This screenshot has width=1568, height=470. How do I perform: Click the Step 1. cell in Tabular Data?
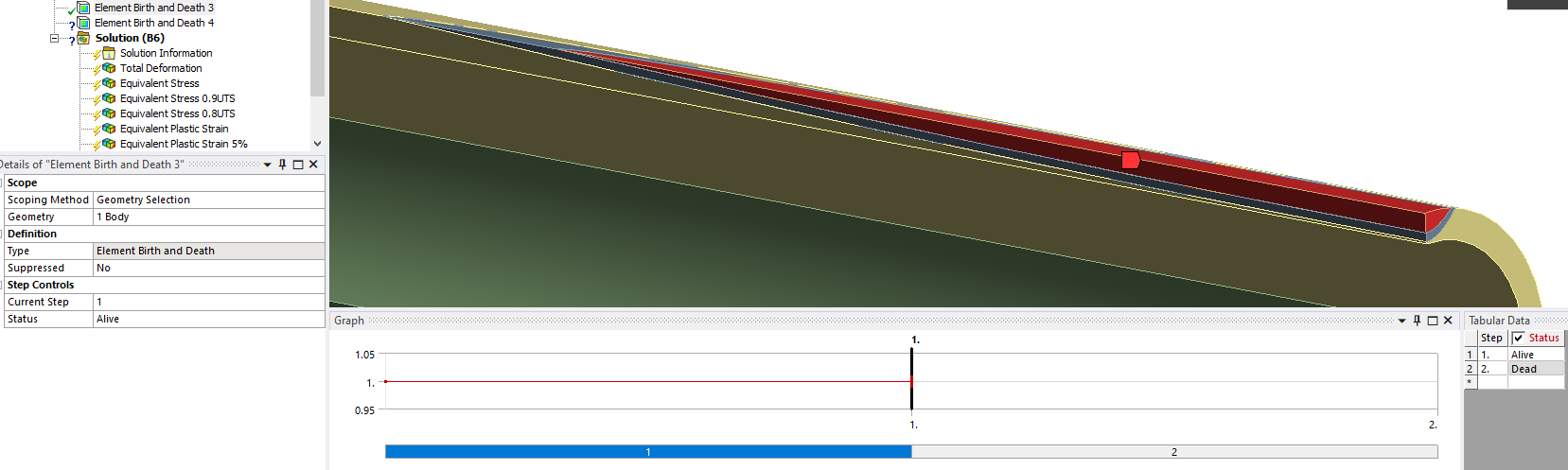(x=1492, y=355)
